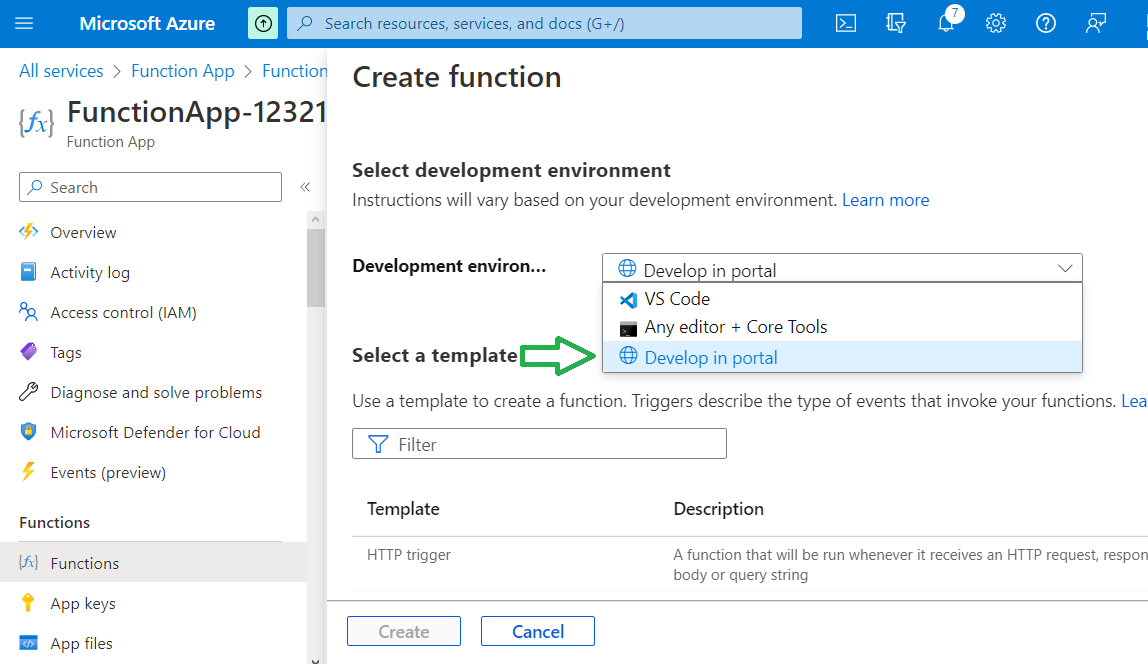Click the globe icon in highlighted option
Image resolution: width=1148 pixels, height=664 pixels.
628,356
